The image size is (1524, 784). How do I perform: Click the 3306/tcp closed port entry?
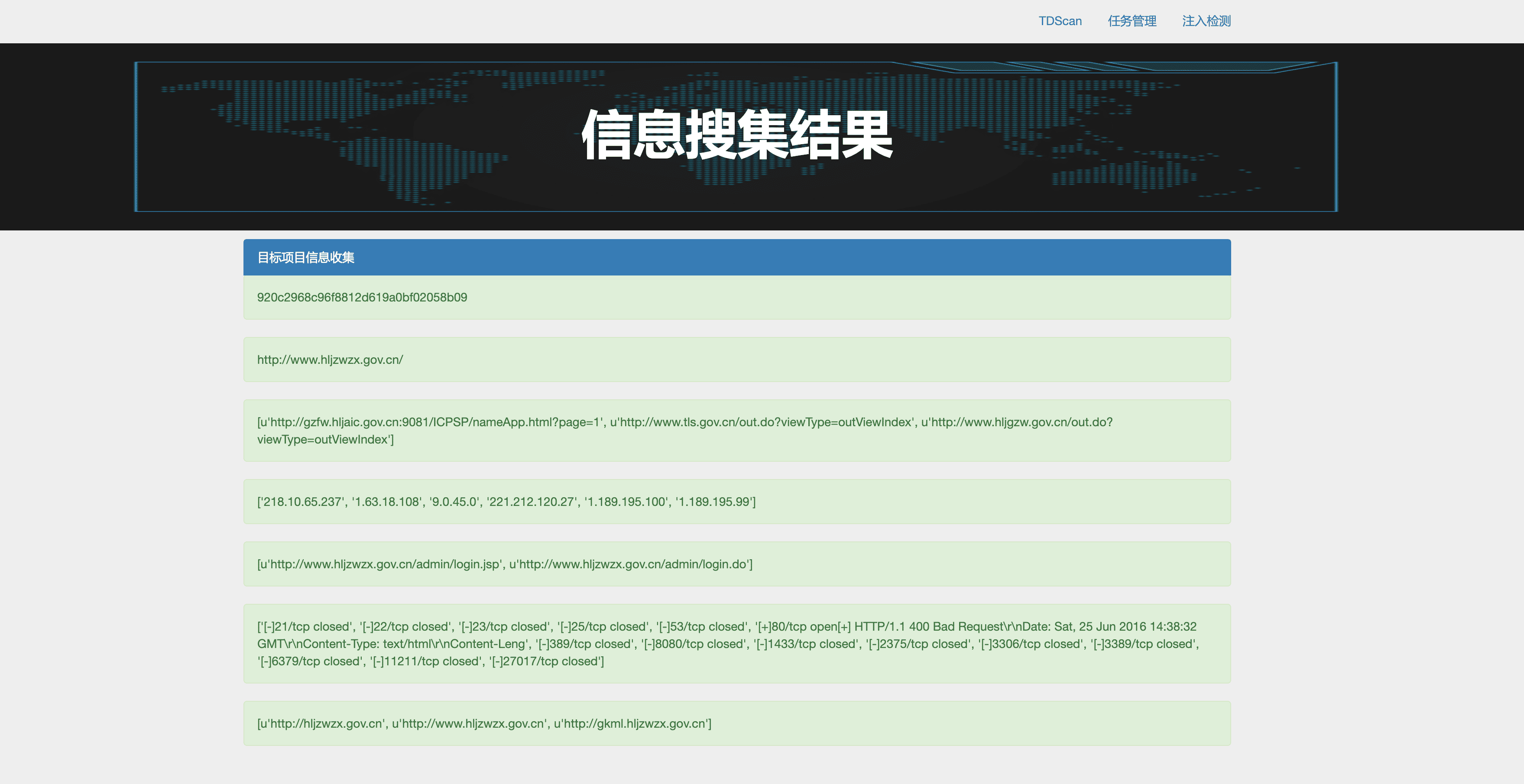(x=1031, y=644)
